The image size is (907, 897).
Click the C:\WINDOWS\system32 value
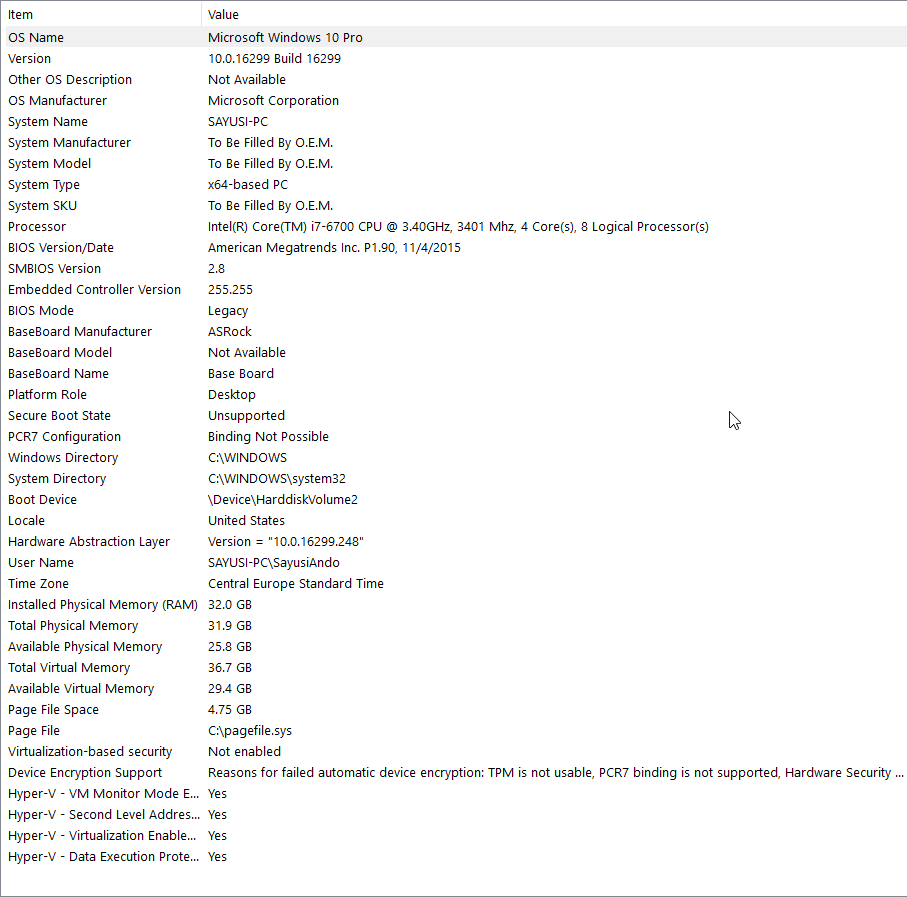click(x=276, y=479)
